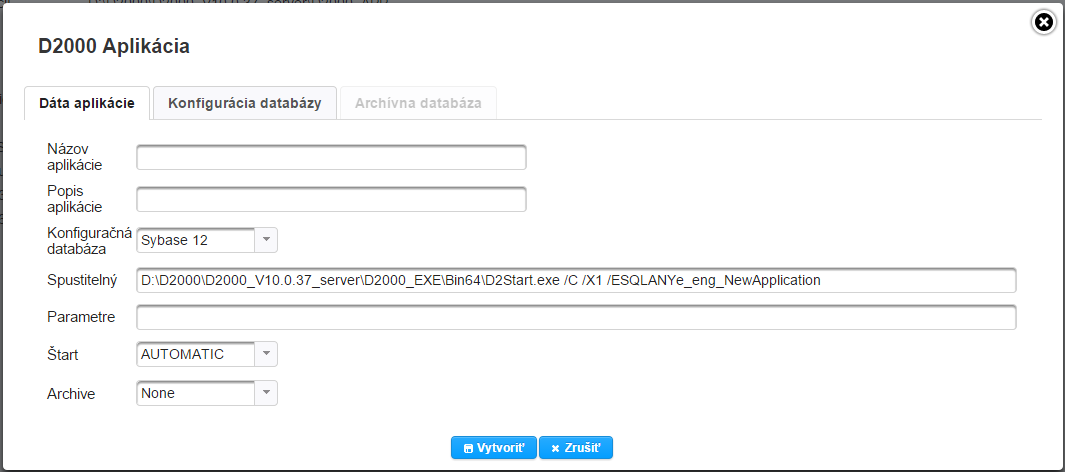
Task: Click the None combo box value
Action: (x=195, y=393)
